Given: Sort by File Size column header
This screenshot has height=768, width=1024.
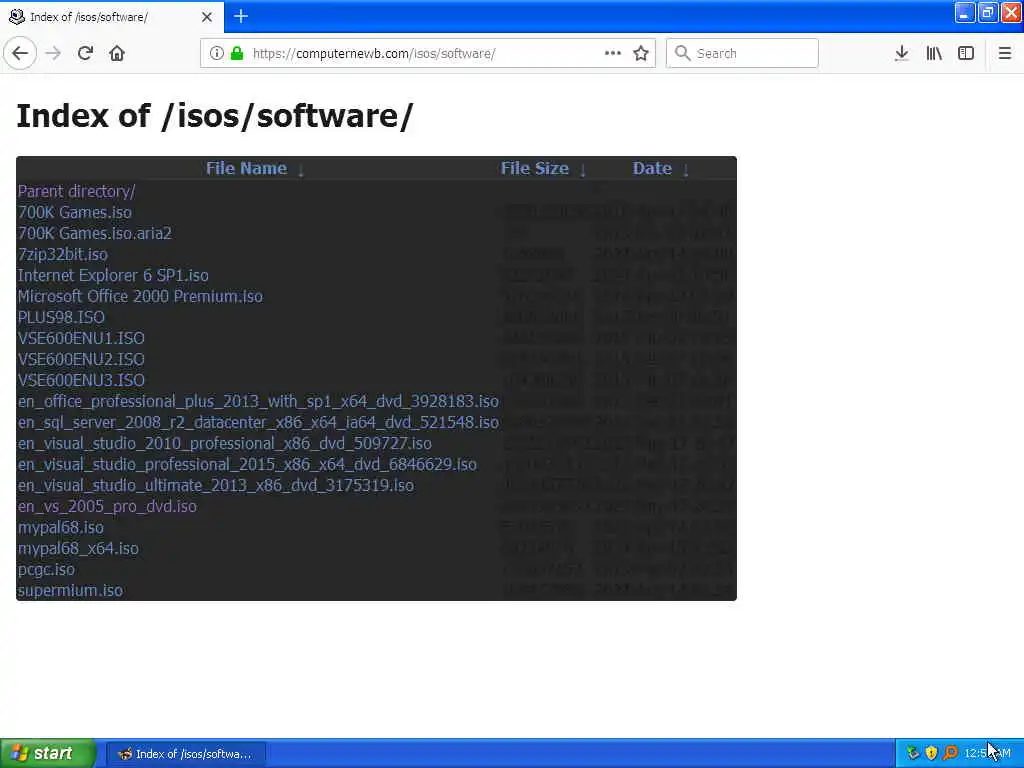Looking at the screenshot, I should pyautogui.click(x=535, y=168).
